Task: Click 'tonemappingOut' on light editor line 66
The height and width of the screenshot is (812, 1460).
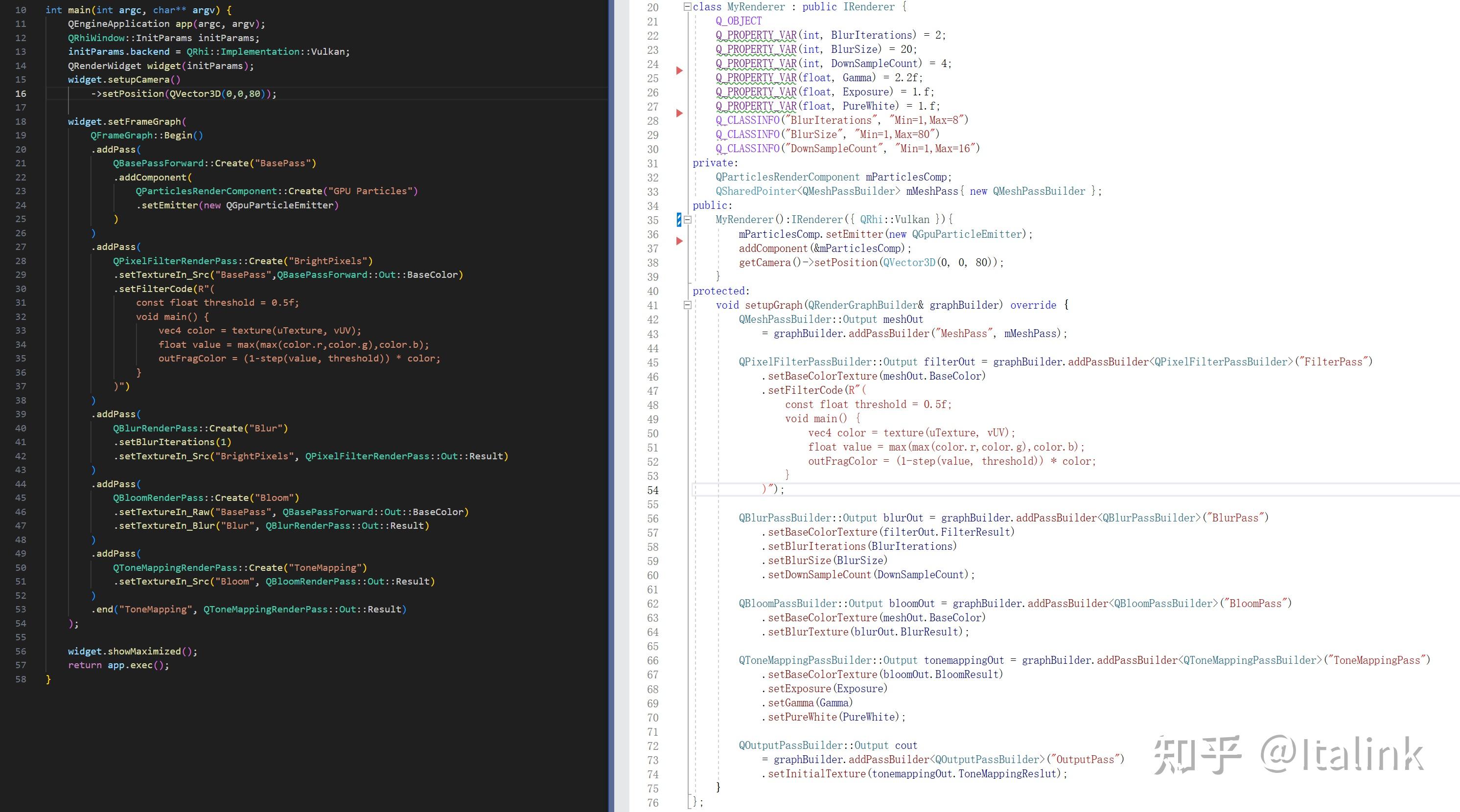Action: pos(964,660)
